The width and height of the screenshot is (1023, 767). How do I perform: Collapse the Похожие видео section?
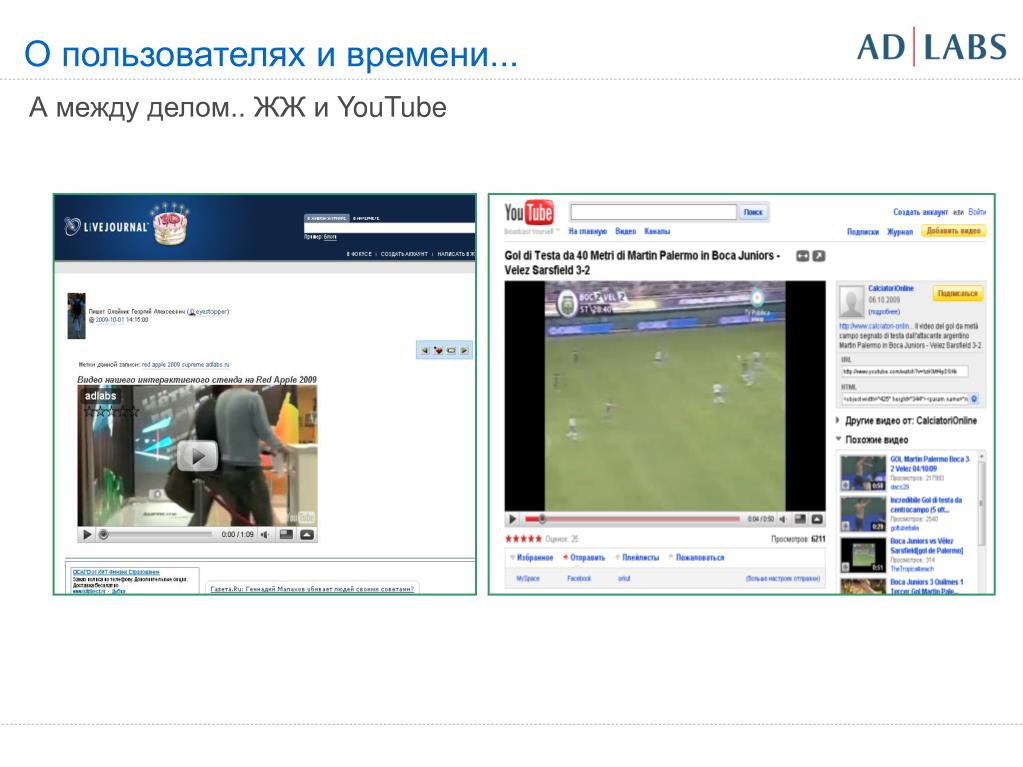coord(872,440)
